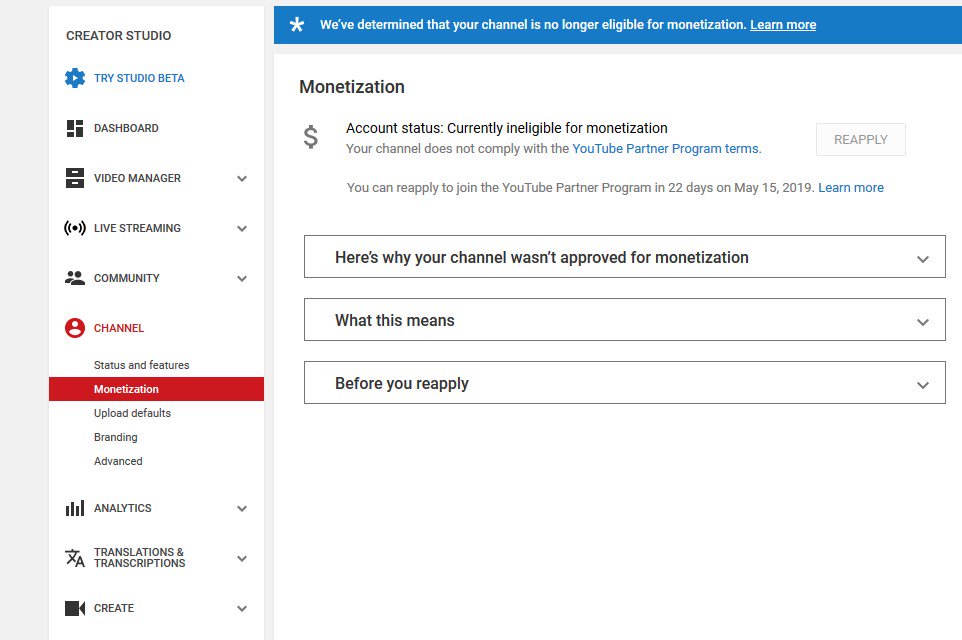Expand the Analytics menu chevron

(x=242, y=509)
